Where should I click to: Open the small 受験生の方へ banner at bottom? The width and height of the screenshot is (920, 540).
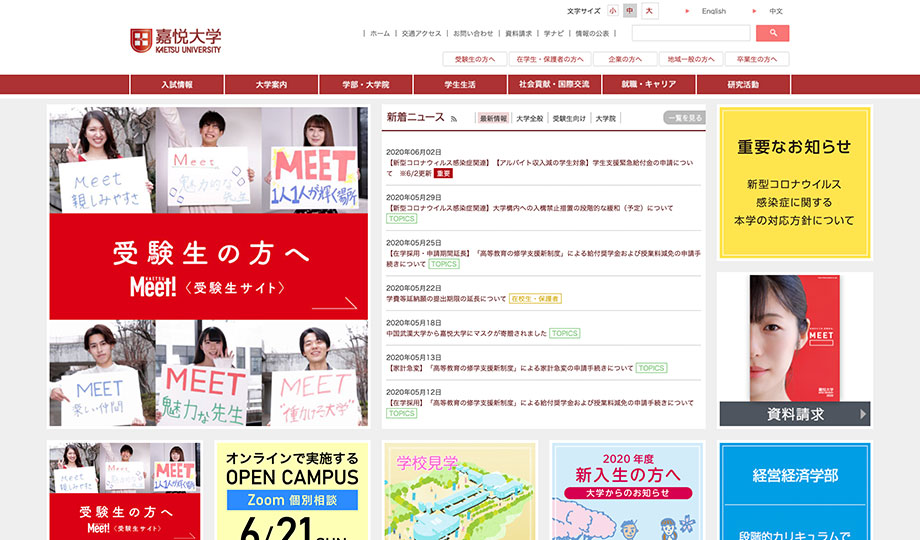(125, 491)
